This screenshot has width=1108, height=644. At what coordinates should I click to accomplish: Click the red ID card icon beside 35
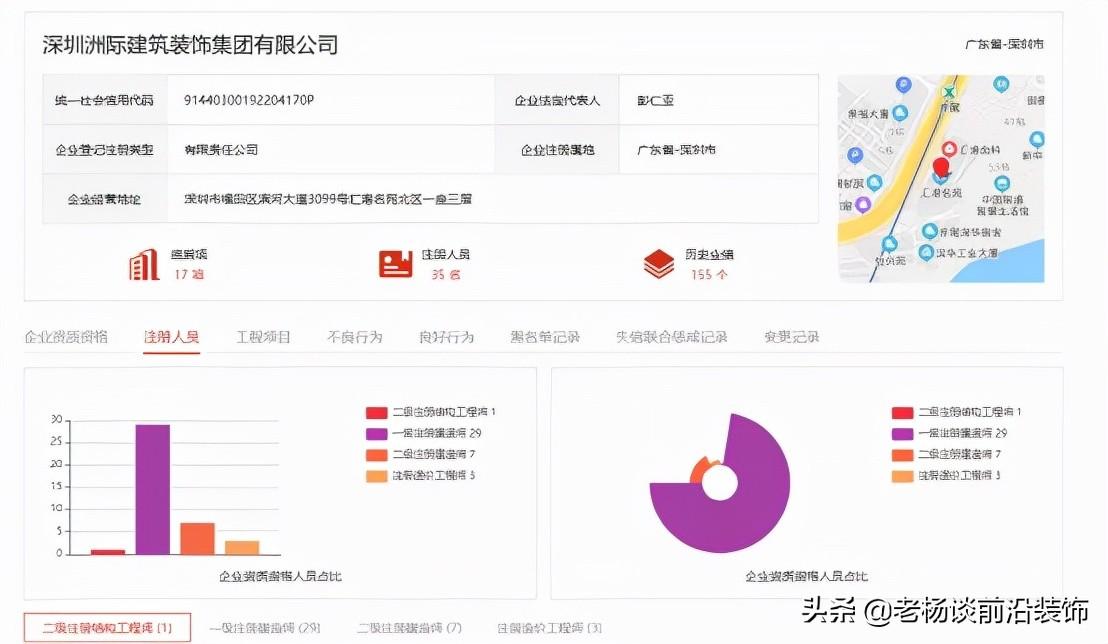(x=396, y=264)
